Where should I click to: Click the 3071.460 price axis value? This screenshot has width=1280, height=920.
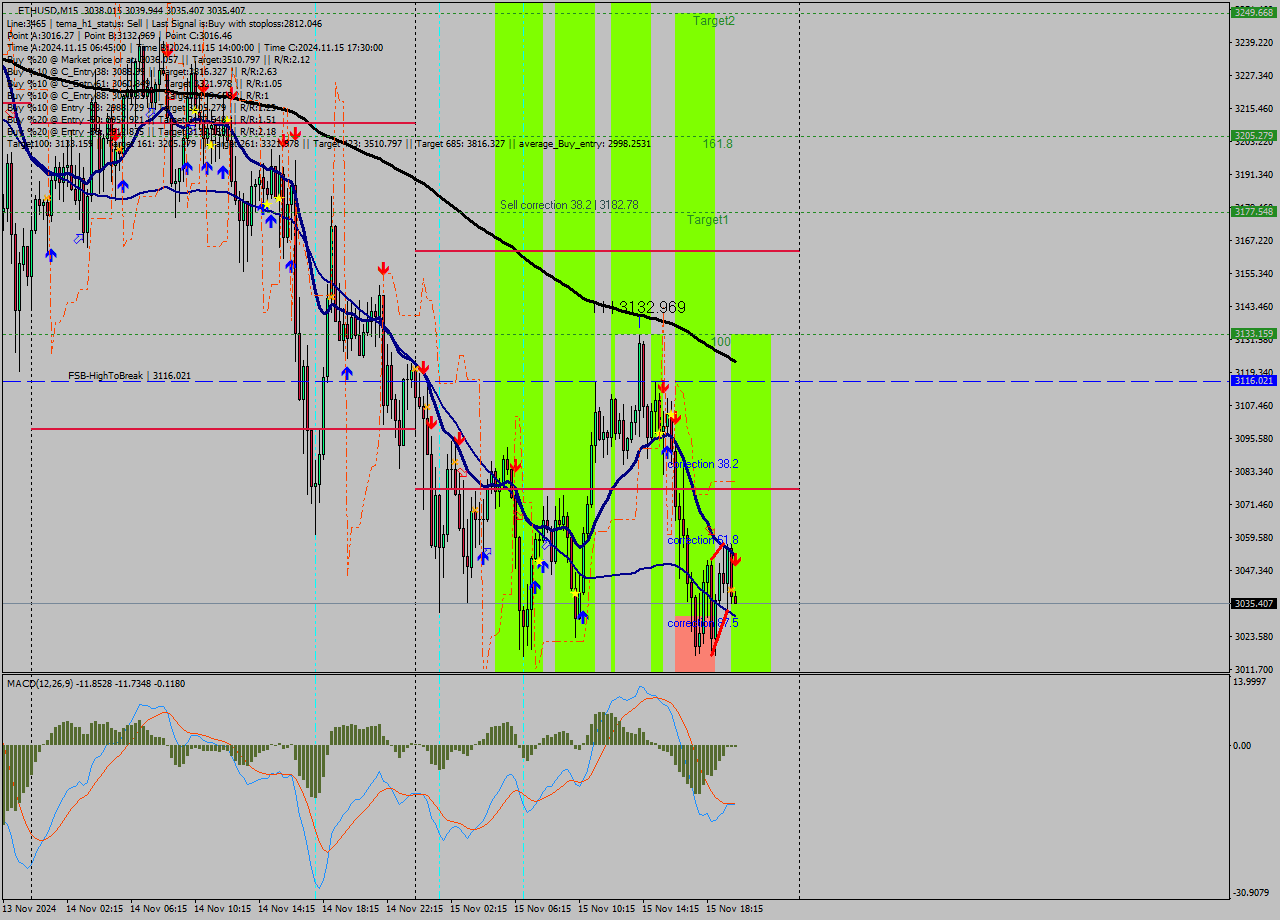[x=1254, y=504]
